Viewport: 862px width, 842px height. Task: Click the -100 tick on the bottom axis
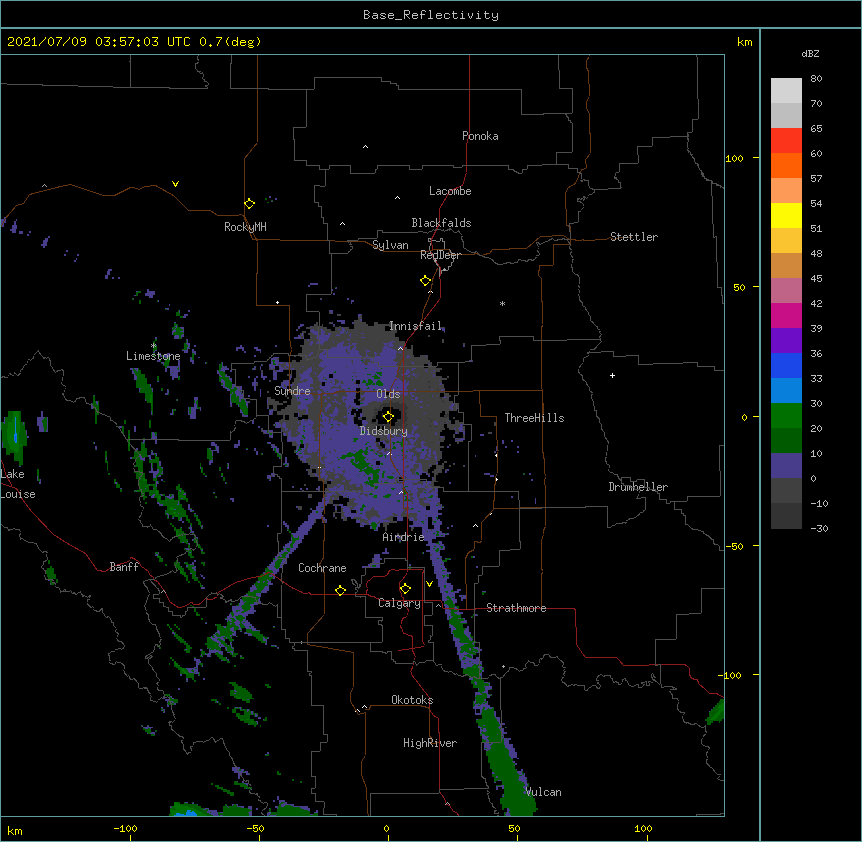125,828
